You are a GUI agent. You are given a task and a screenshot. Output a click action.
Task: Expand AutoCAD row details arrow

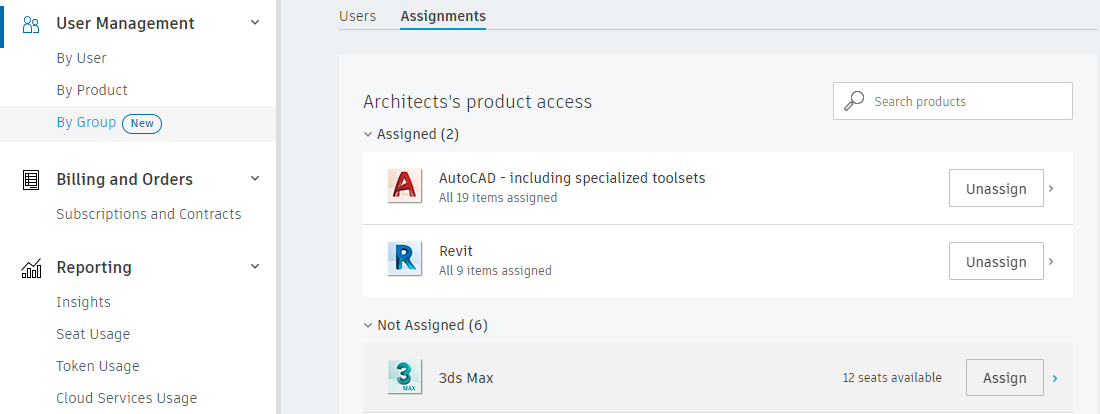click(1051, 188)
